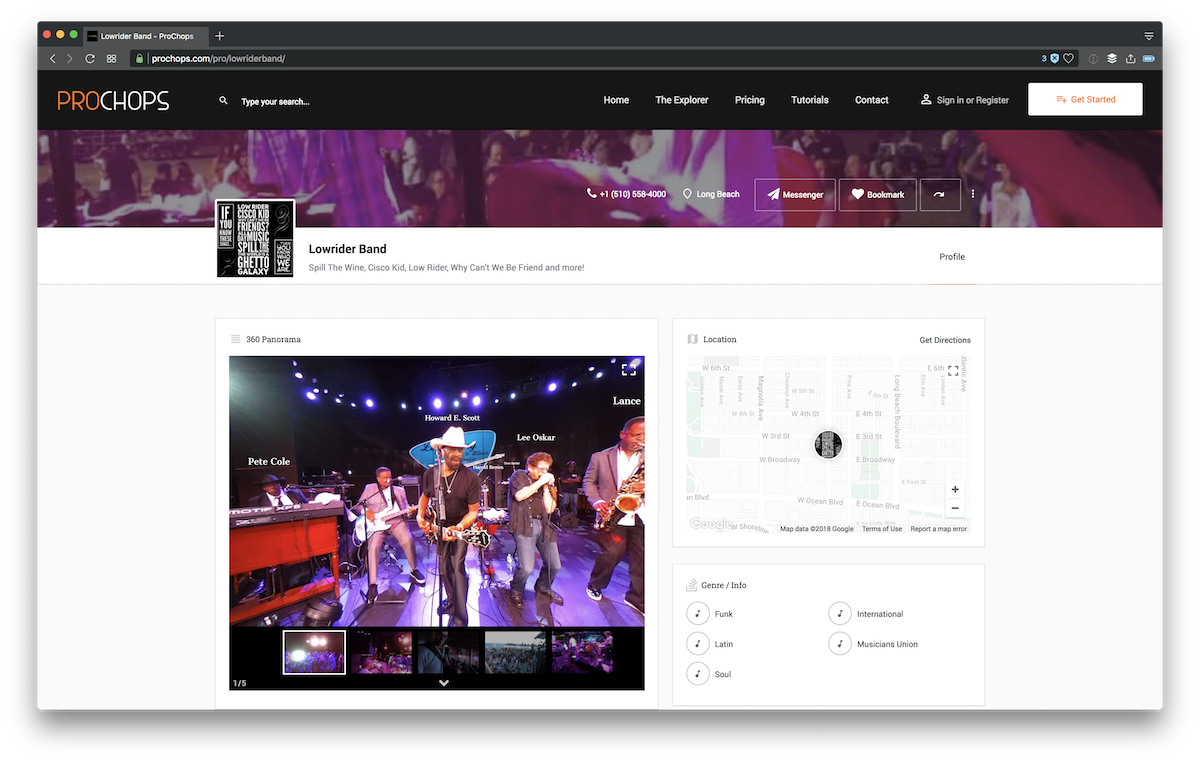Focus the 'Type your search...' field
Viewport: 1200px width, 763px height.
click(275, 101)
